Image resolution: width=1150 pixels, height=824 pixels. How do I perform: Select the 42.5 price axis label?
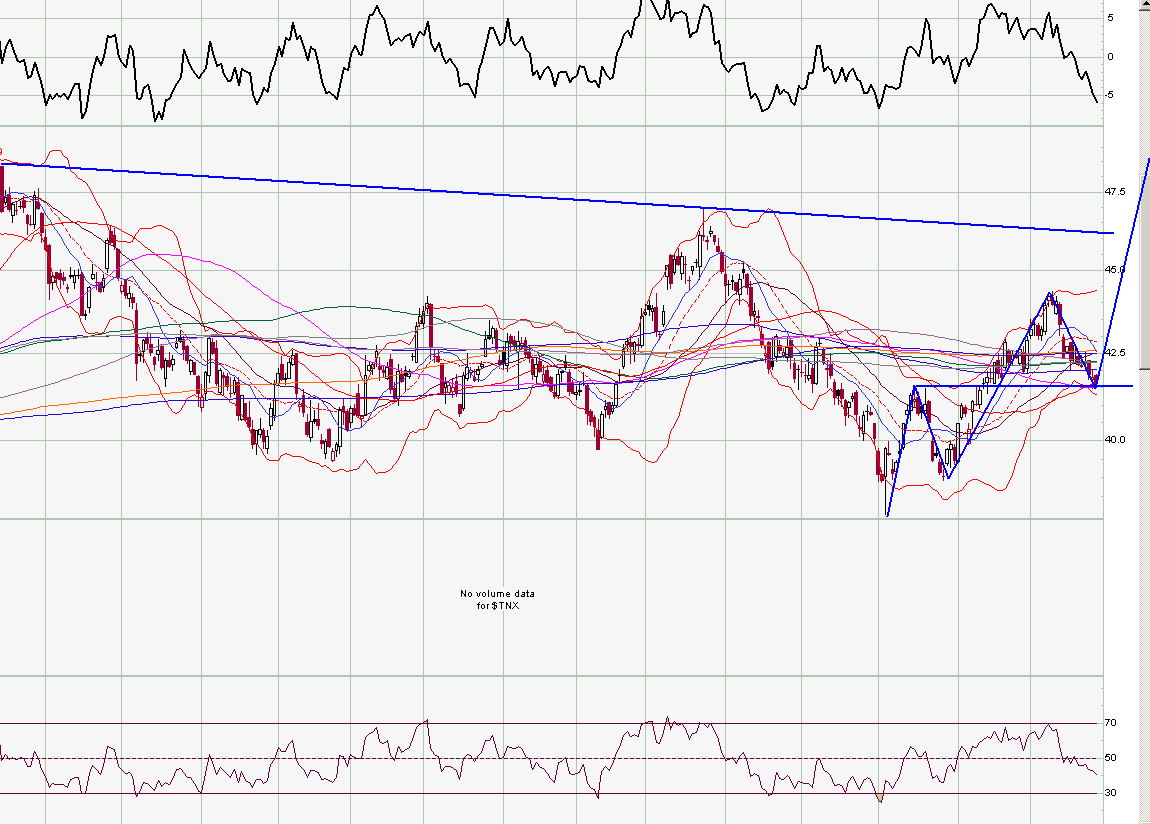(1115, 353)
